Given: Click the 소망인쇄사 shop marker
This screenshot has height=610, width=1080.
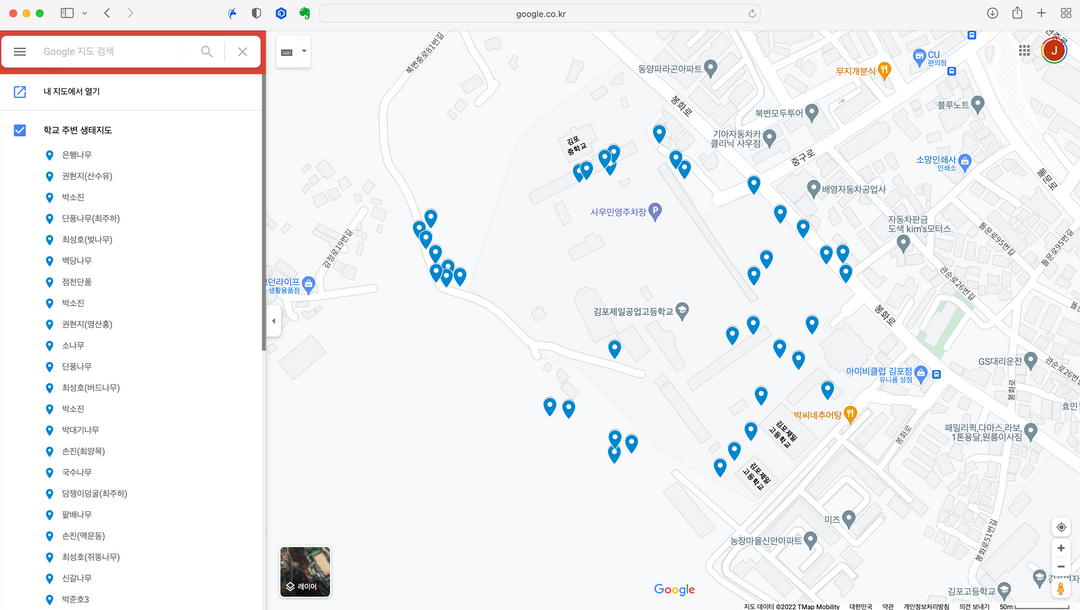Looking at the screenshot, I should 964,162.
